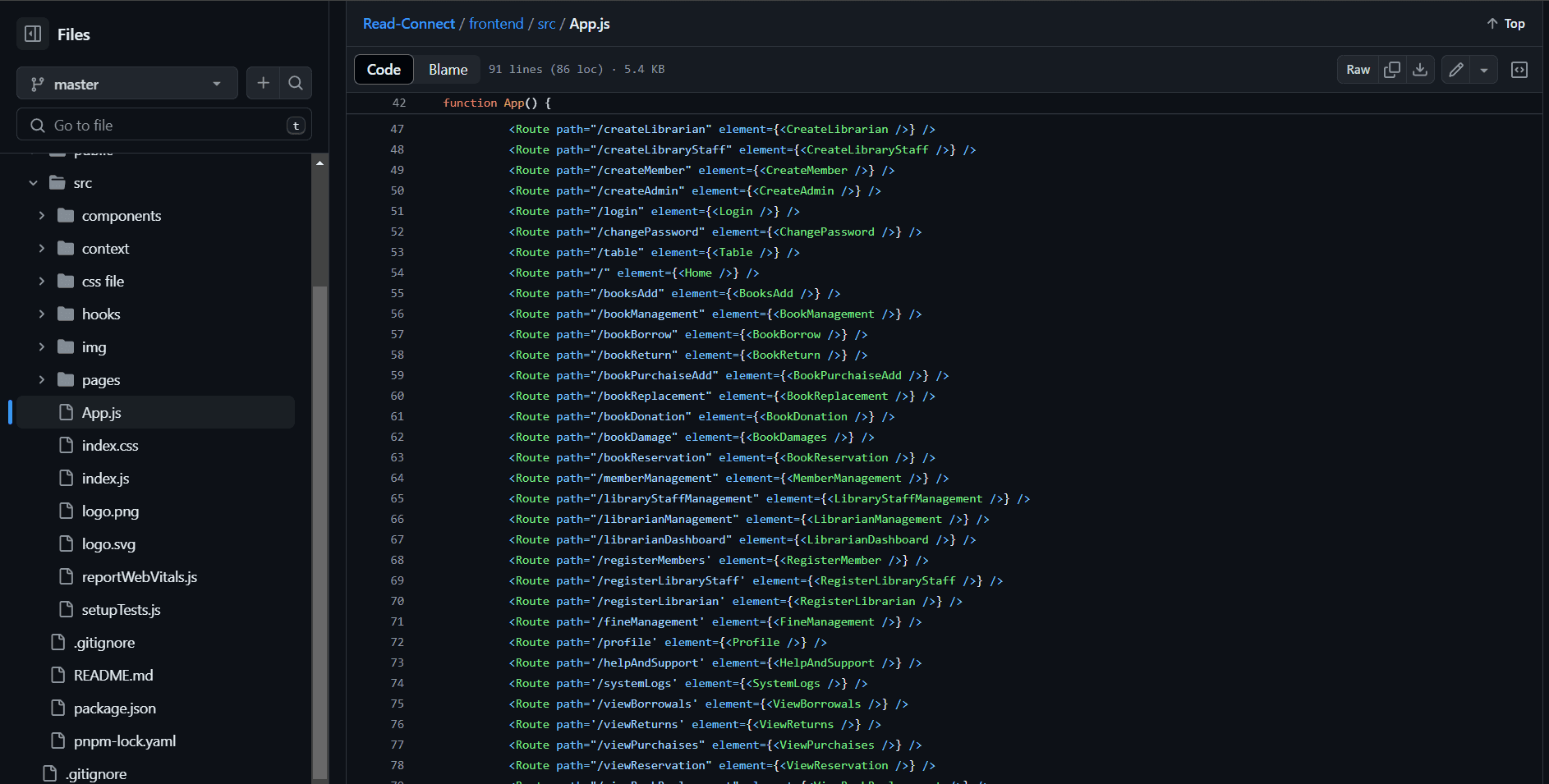Open the context folder
The image size is (1549, 784).
click(105, 249)
